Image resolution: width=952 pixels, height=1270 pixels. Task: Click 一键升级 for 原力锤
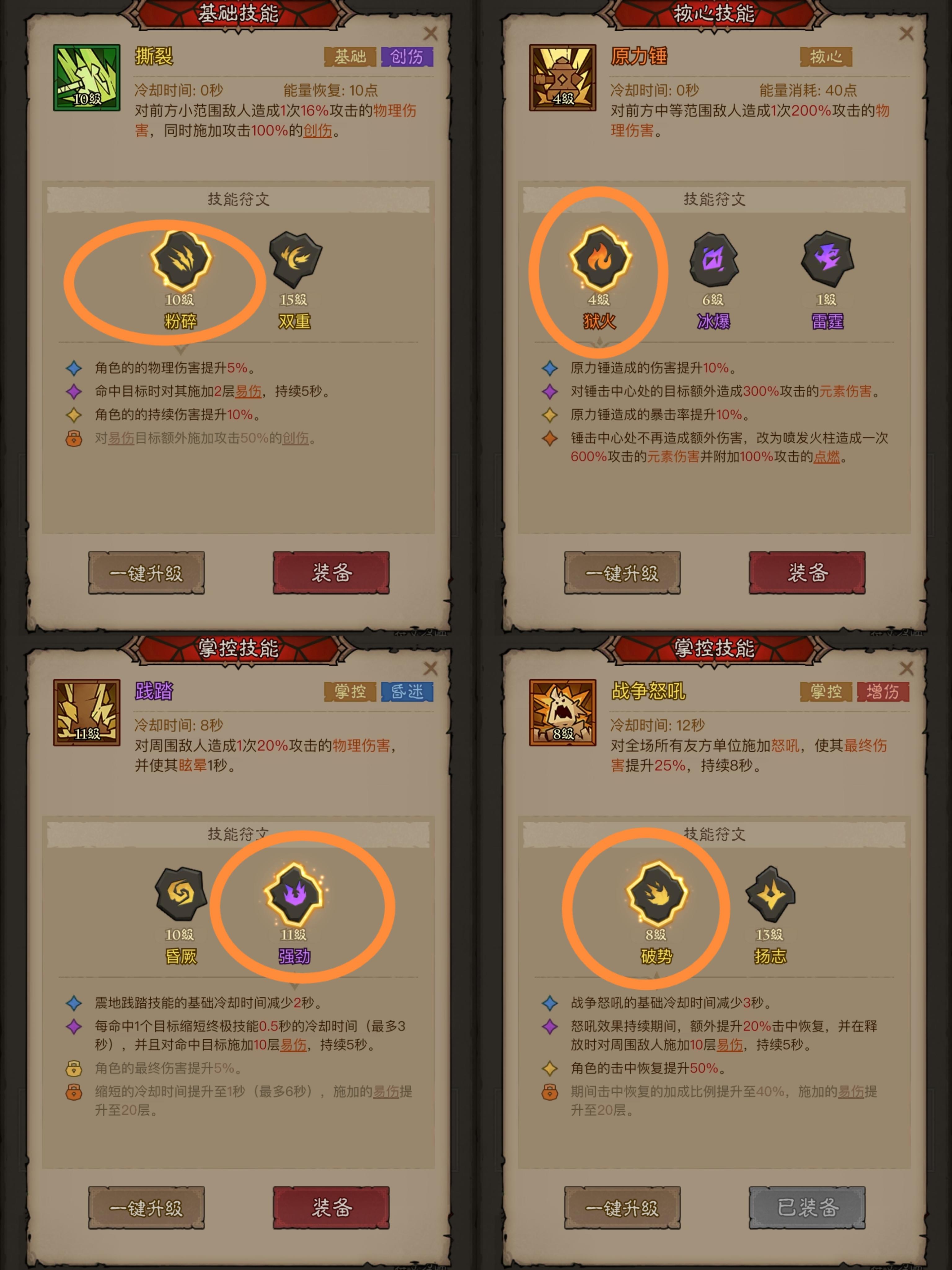(x=622, y=572)
